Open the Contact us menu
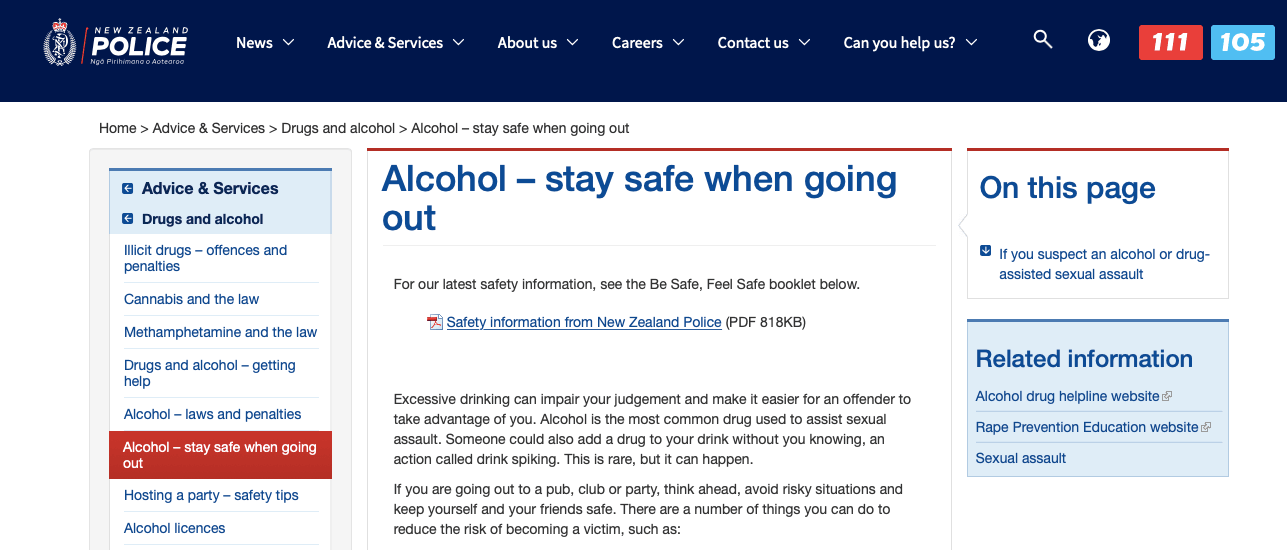This screenshot has width=1287, height=550. coord(763,42)
